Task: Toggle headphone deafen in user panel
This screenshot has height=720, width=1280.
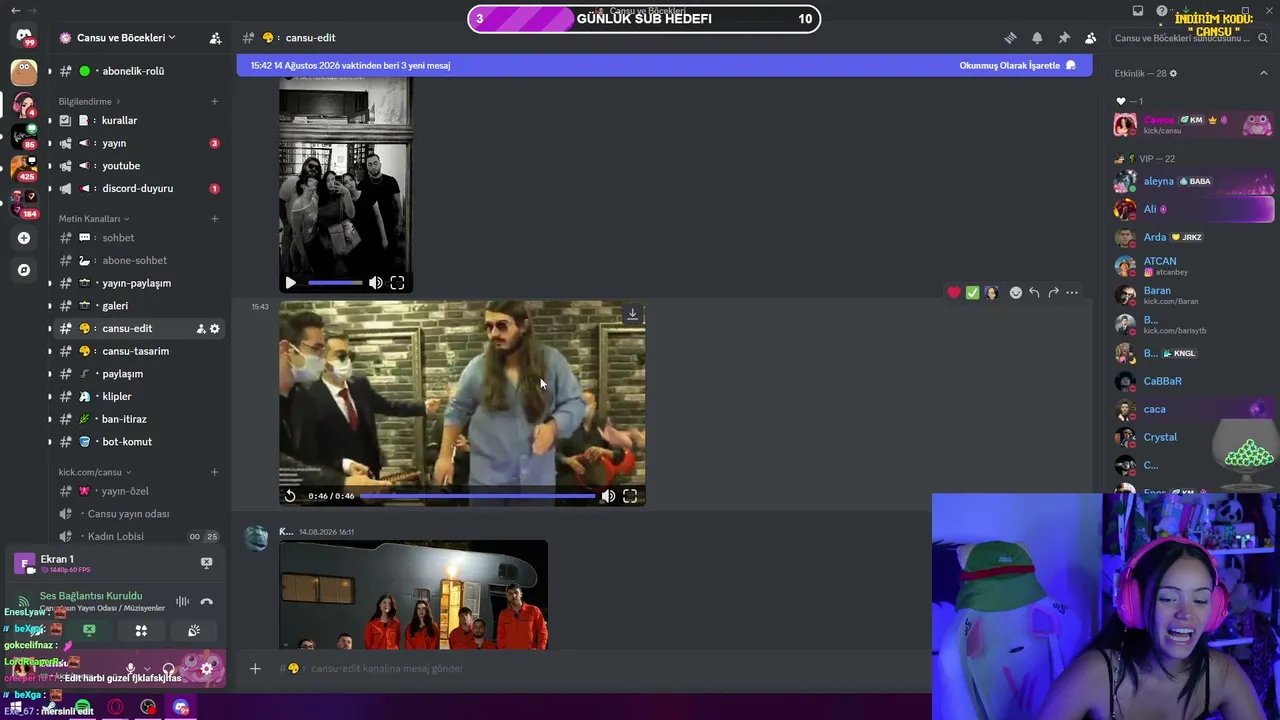Action: [168, 668]
